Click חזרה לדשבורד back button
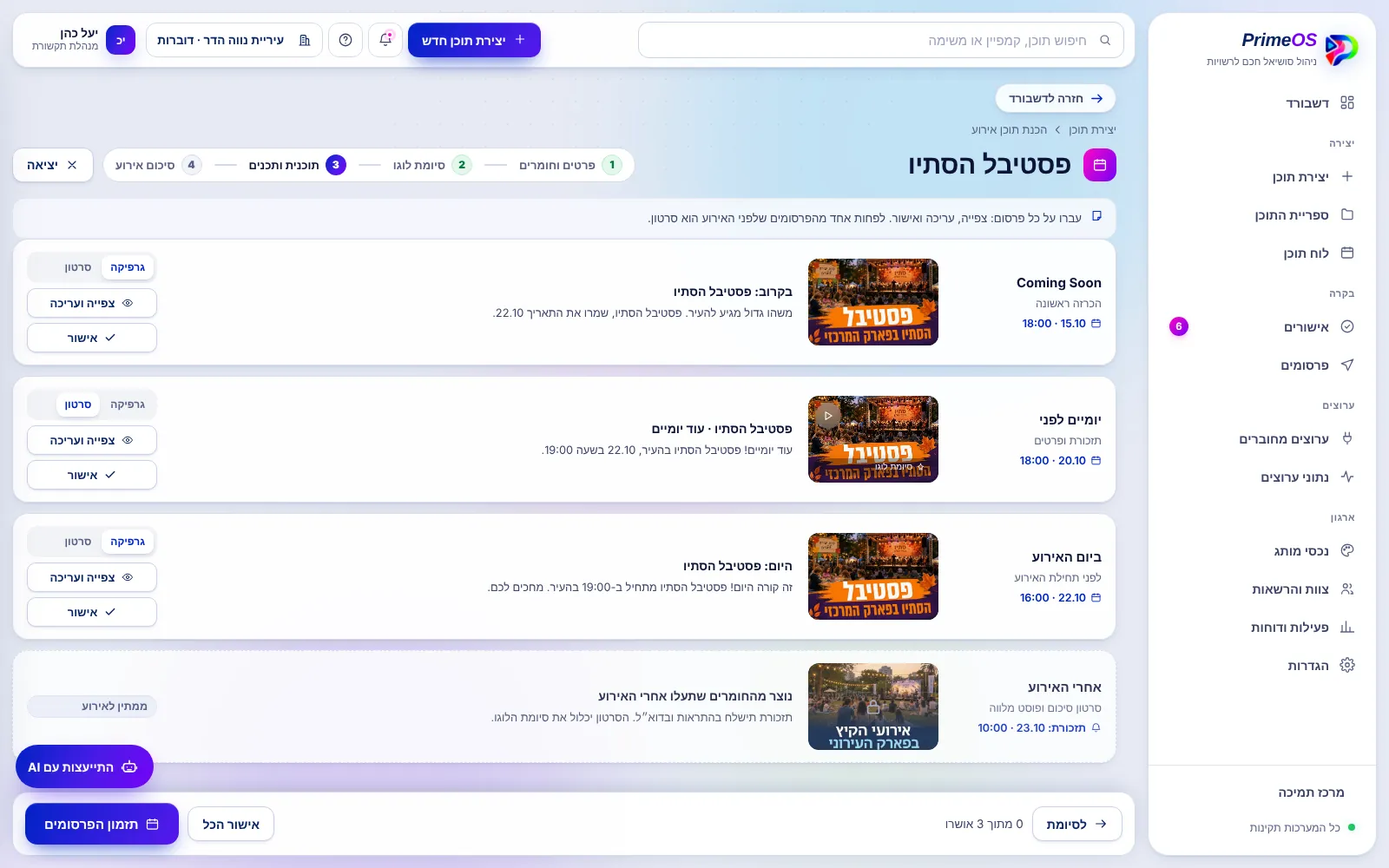 coord(1056,98)
